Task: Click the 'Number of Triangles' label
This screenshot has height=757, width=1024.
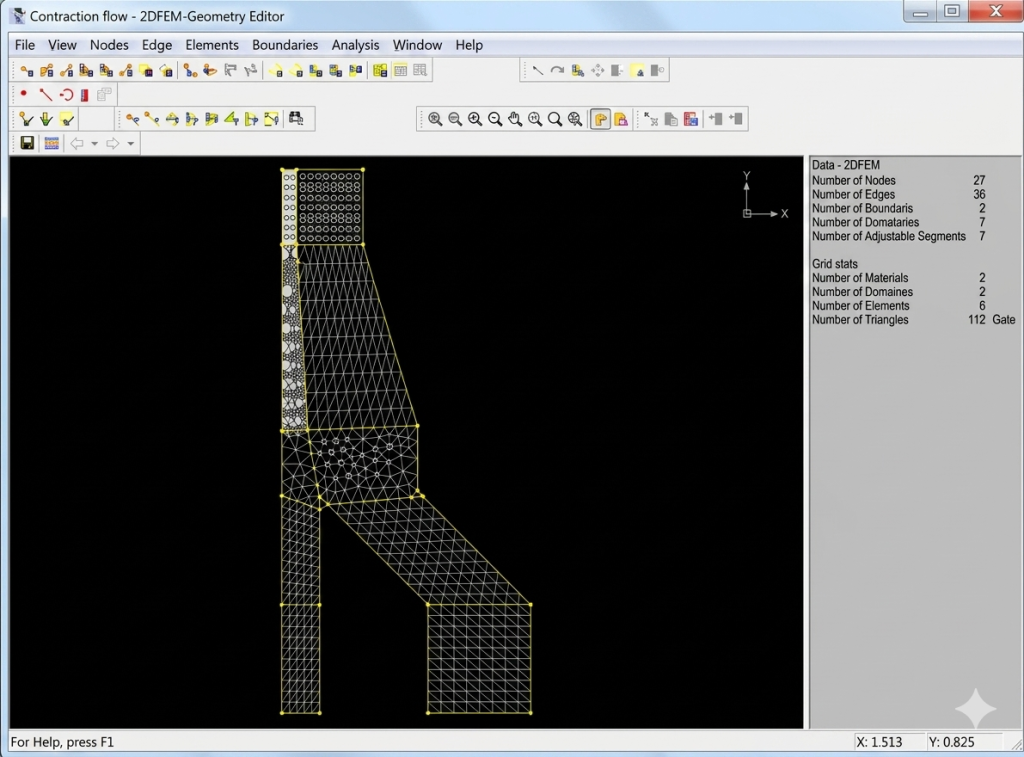Action: (x=860, y=319)
